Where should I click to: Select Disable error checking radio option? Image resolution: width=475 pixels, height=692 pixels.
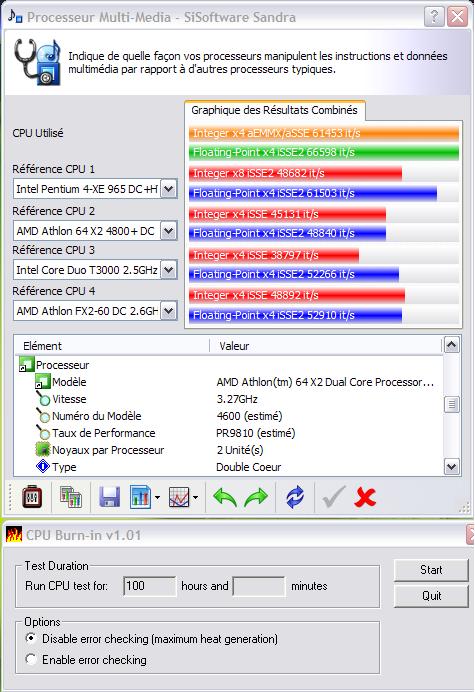tap(31, 638)
